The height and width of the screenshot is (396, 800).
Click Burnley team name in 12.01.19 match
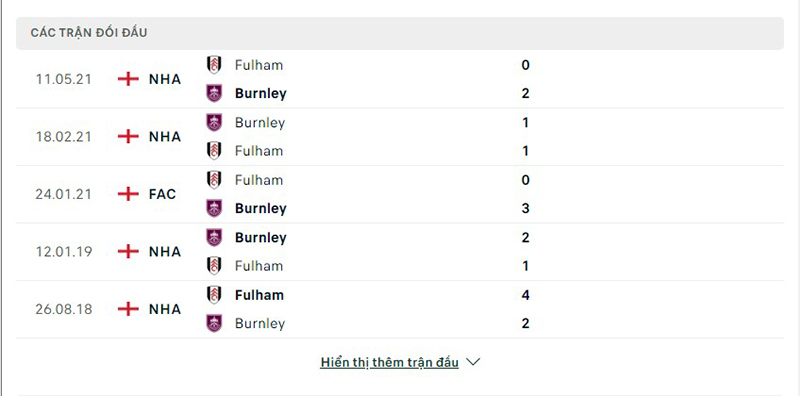pos(261,238)
